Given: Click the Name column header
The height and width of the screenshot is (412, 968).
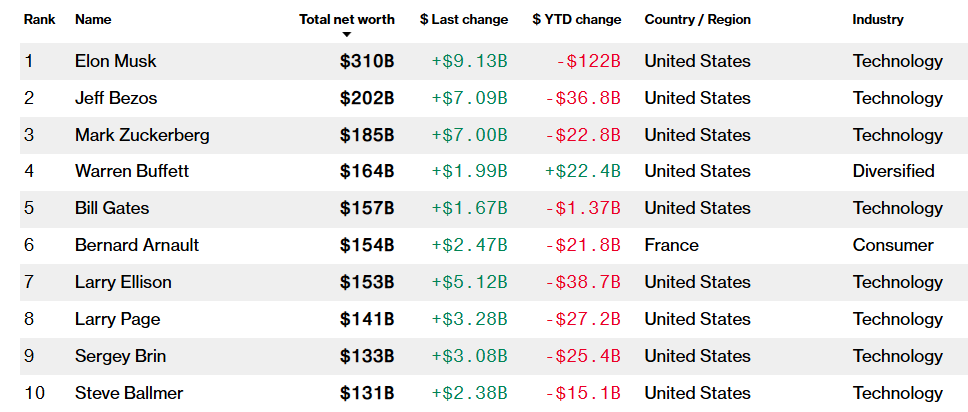Looking at the screenshot, I should 93,19.
